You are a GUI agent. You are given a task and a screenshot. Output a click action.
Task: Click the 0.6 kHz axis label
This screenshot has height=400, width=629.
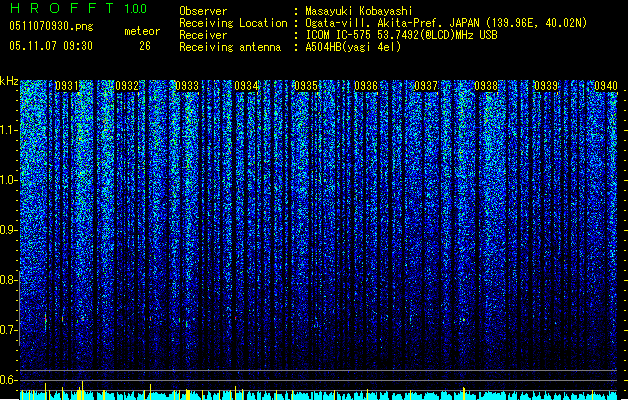(x=8, y=380)
